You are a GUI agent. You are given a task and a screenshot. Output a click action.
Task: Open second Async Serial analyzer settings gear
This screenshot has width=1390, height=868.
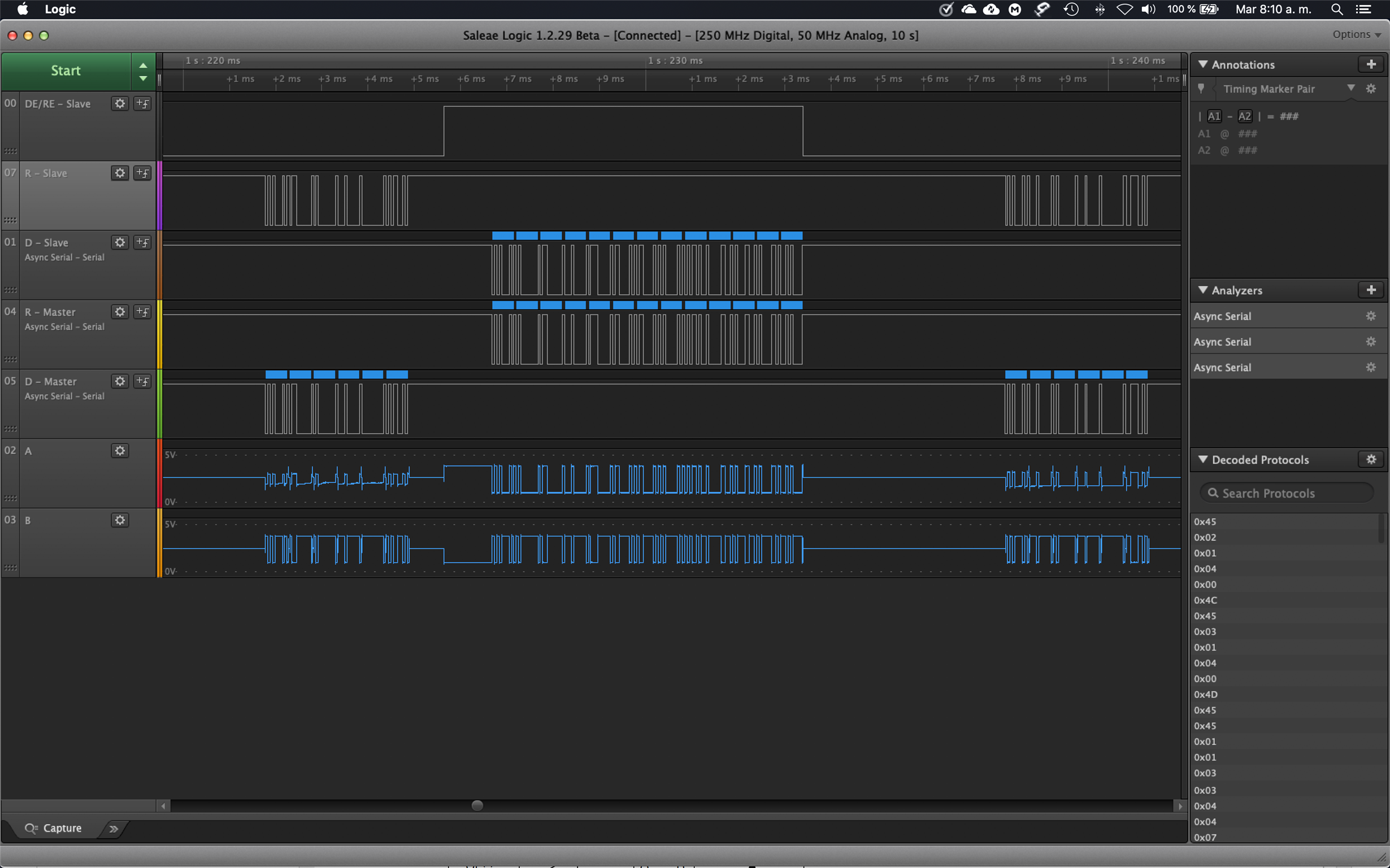1371,342
